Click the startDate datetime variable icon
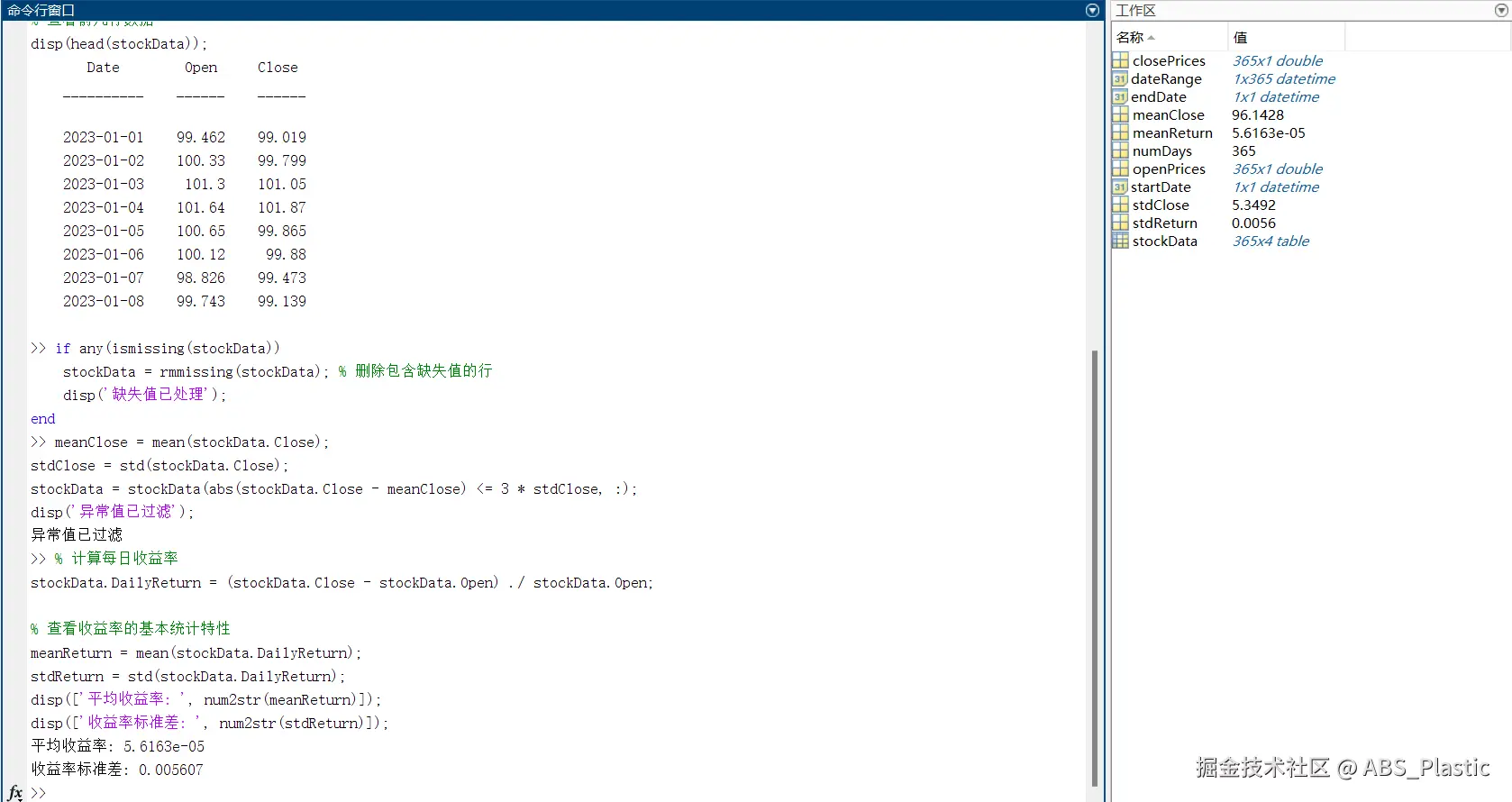This screenshot has width=1512, height=802. 1120,187
